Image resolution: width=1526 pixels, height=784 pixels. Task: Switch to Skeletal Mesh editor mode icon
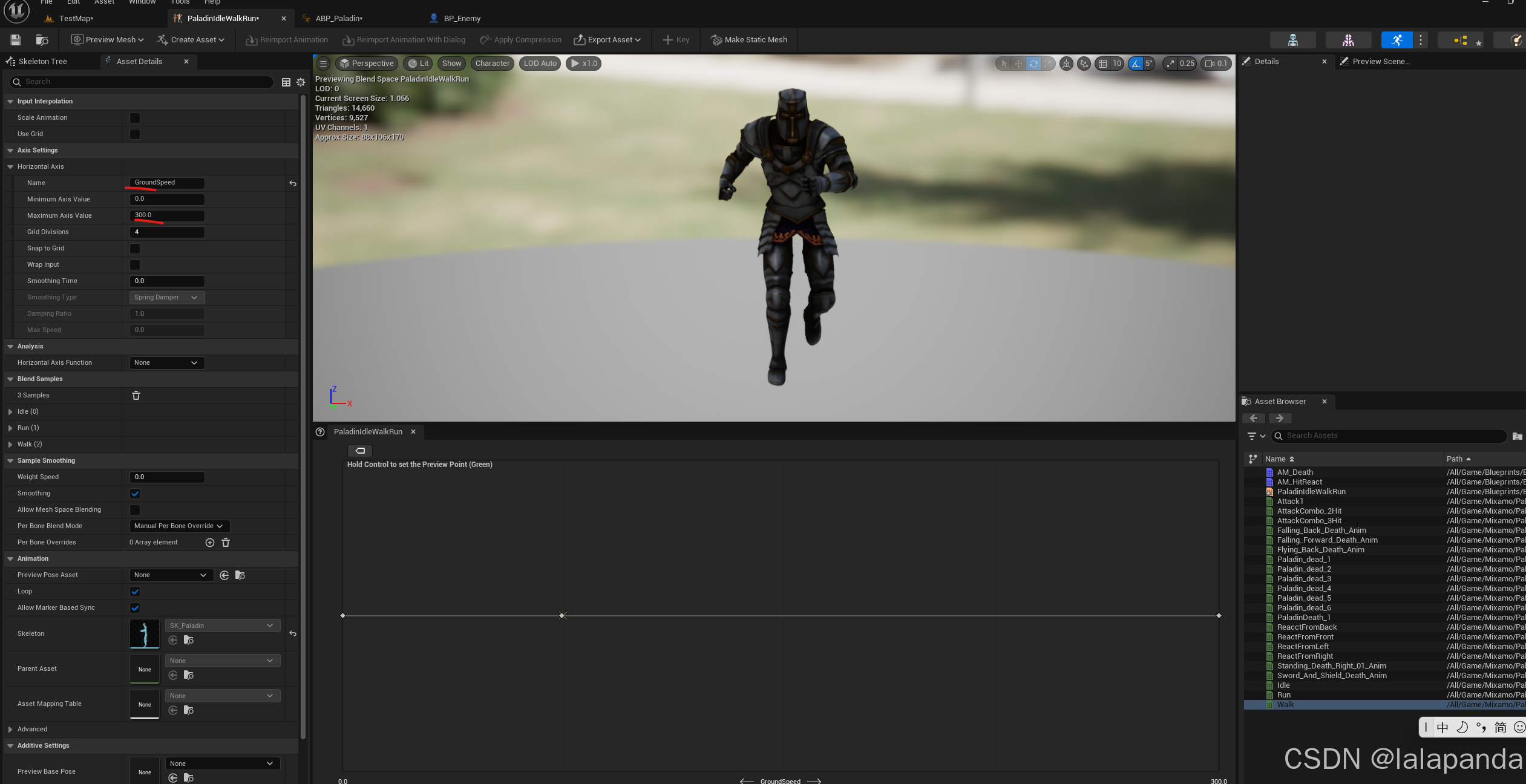1348,41
